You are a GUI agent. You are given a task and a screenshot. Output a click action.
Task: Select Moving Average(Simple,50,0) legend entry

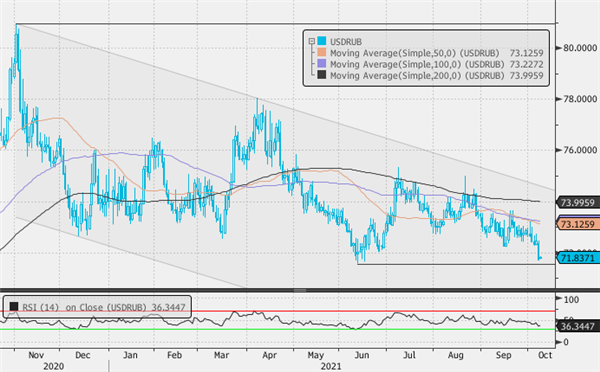[414, 53]
